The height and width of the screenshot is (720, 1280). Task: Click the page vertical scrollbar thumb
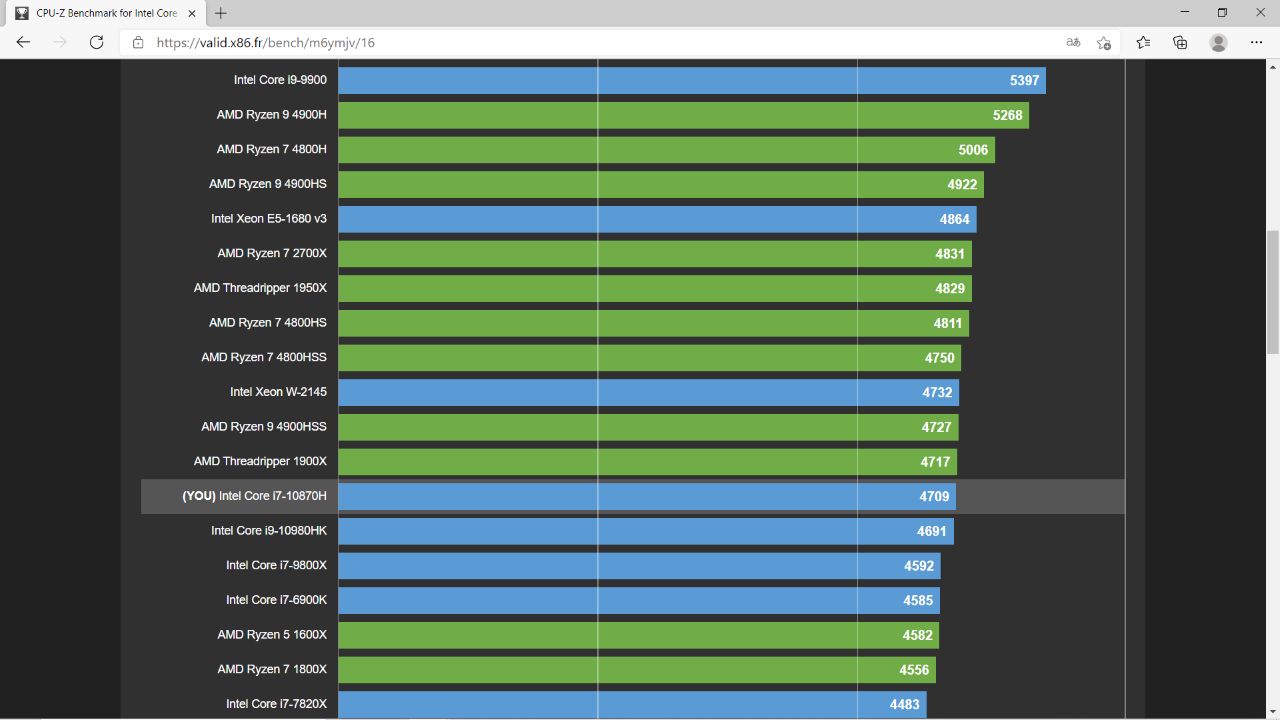click(1272, 291)
